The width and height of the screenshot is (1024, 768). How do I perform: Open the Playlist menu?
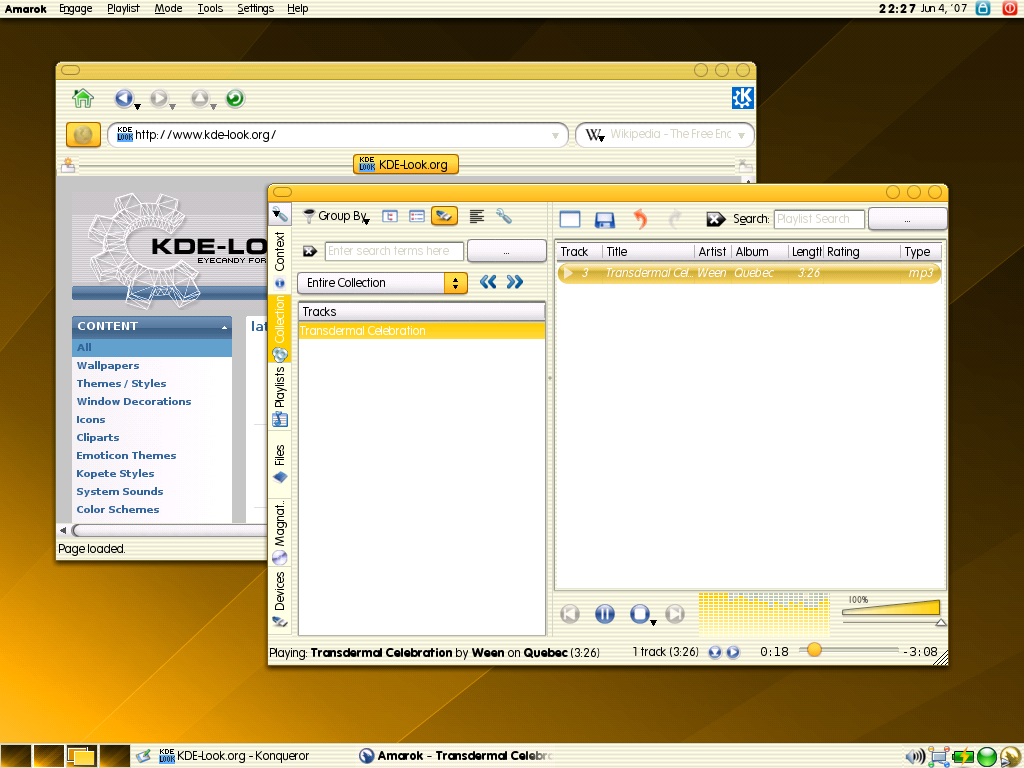coord(123,8)
